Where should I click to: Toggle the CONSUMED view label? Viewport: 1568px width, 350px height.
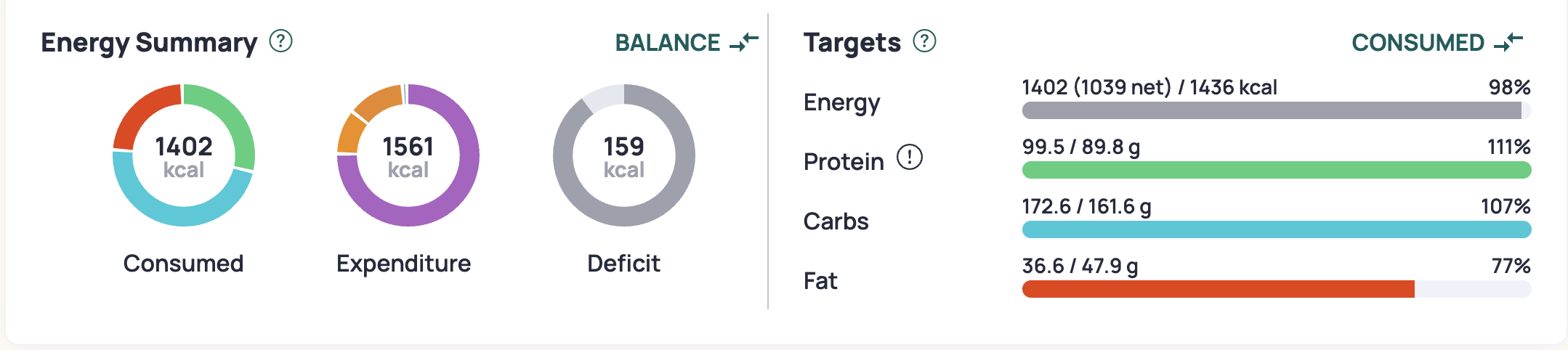[x=1418, y=43]
